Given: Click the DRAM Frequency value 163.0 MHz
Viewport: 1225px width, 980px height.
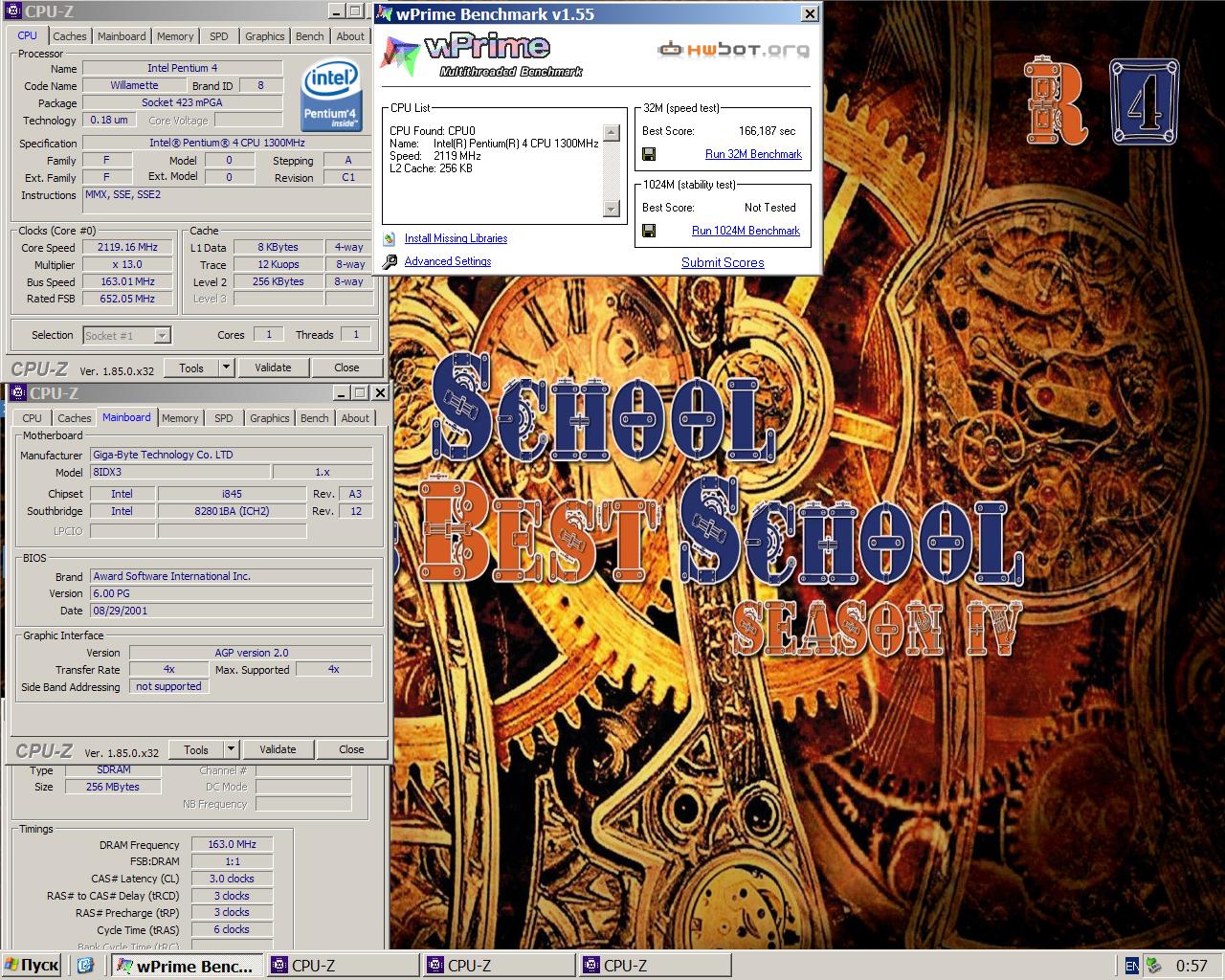Looking at the screenshot, I should [x=232, y=844].
